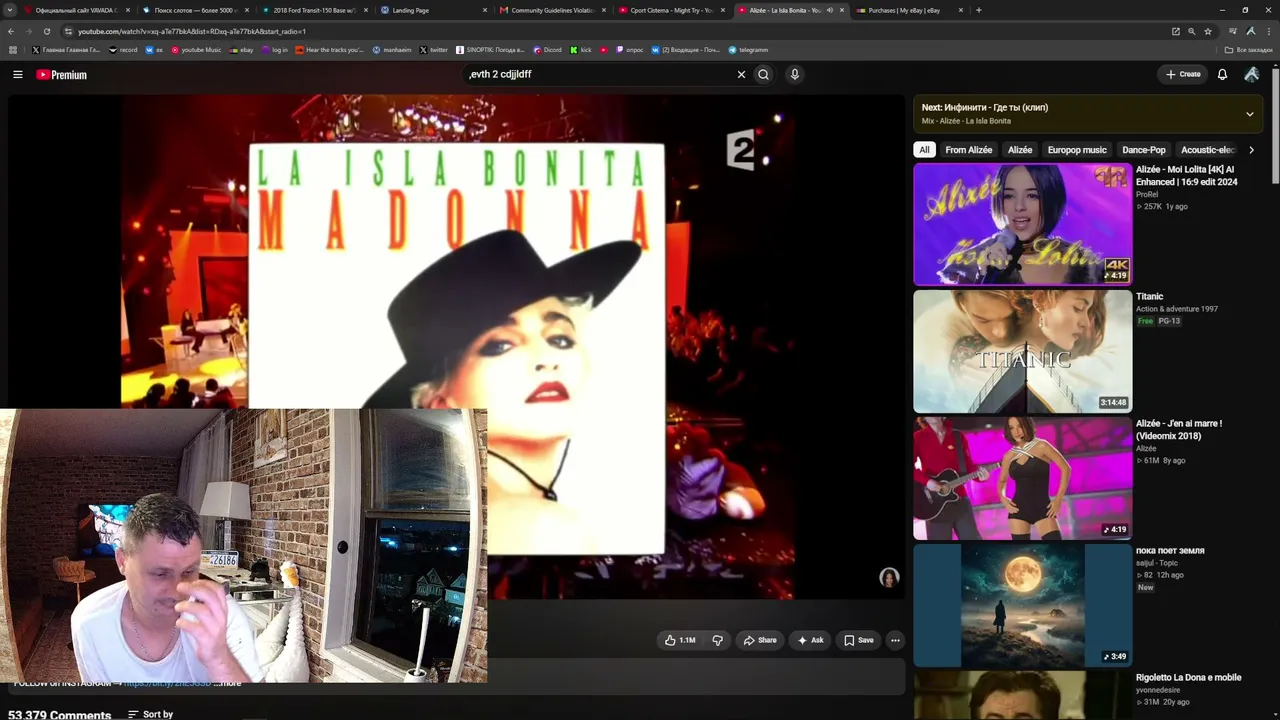
Task: Open the Discord bookmark
Action: point(547,50)
